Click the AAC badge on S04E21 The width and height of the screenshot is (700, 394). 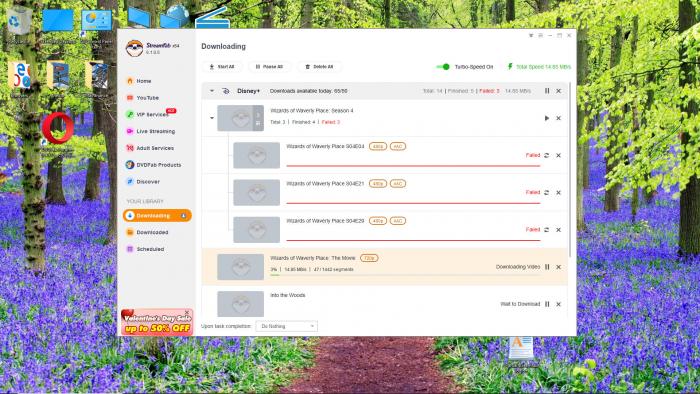coord(398,183)
